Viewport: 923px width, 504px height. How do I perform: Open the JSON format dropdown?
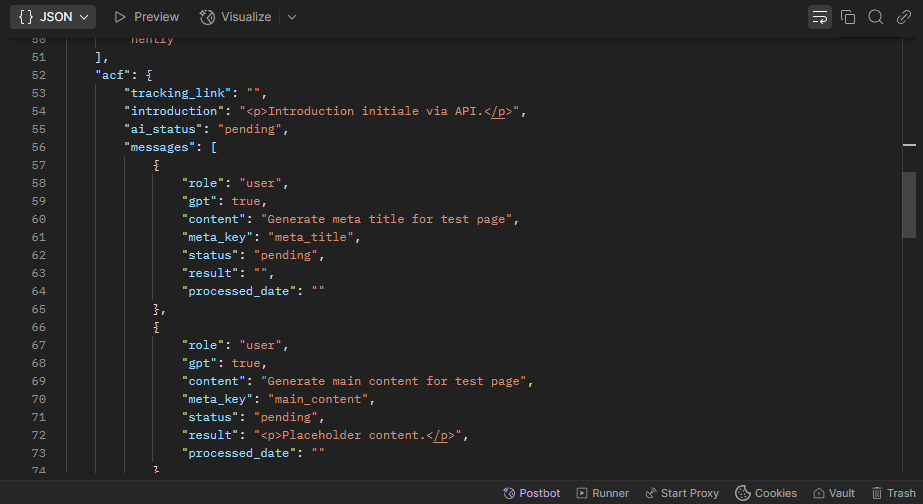pos(53,17)
